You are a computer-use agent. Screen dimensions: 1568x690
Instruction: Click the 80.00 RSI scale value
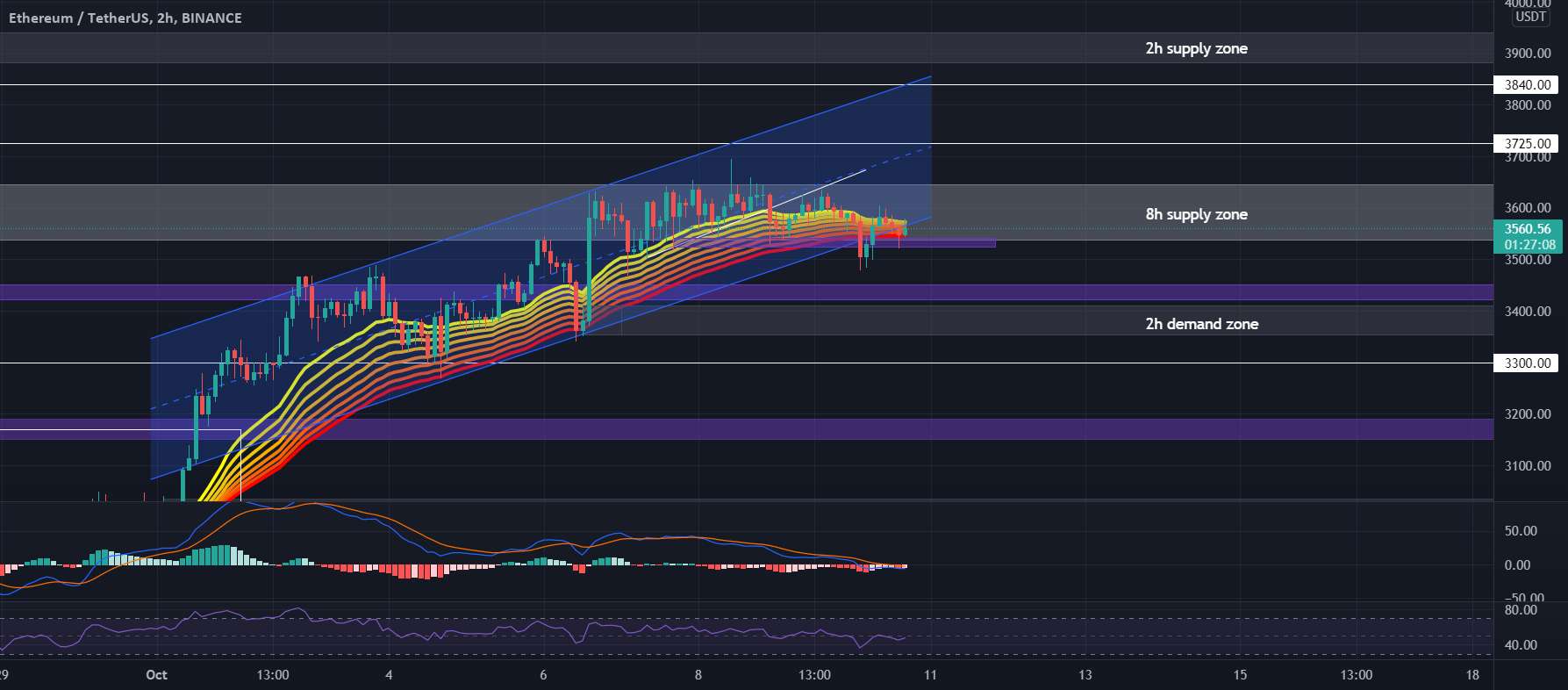(1521, 610)
